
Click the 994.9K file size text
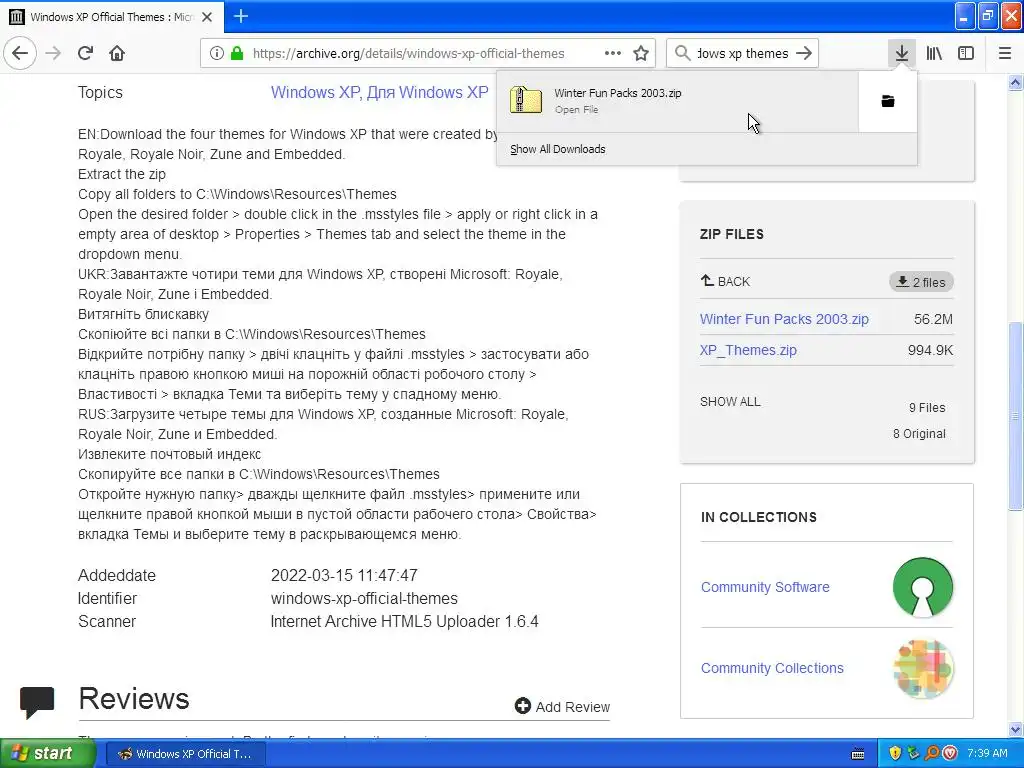click(x=930, y=350)
